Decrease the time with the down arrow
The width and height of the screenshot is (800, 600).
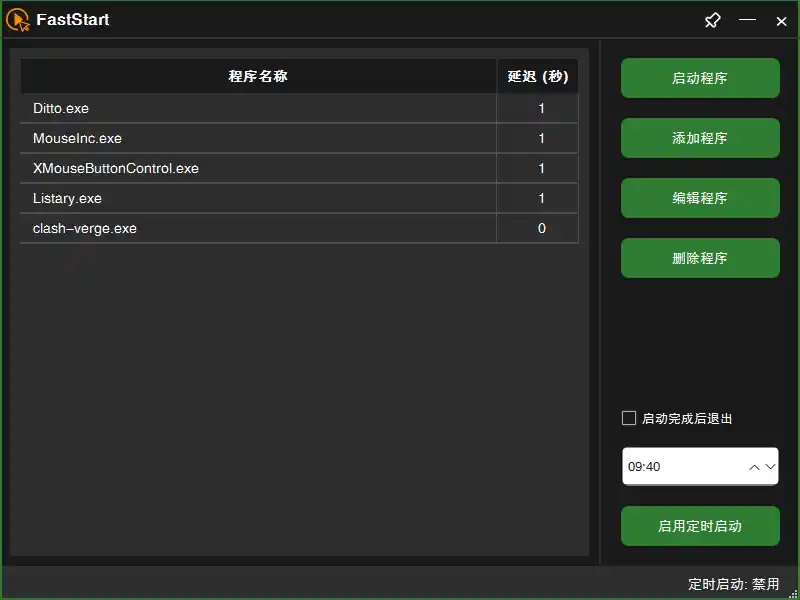[770, 467]
